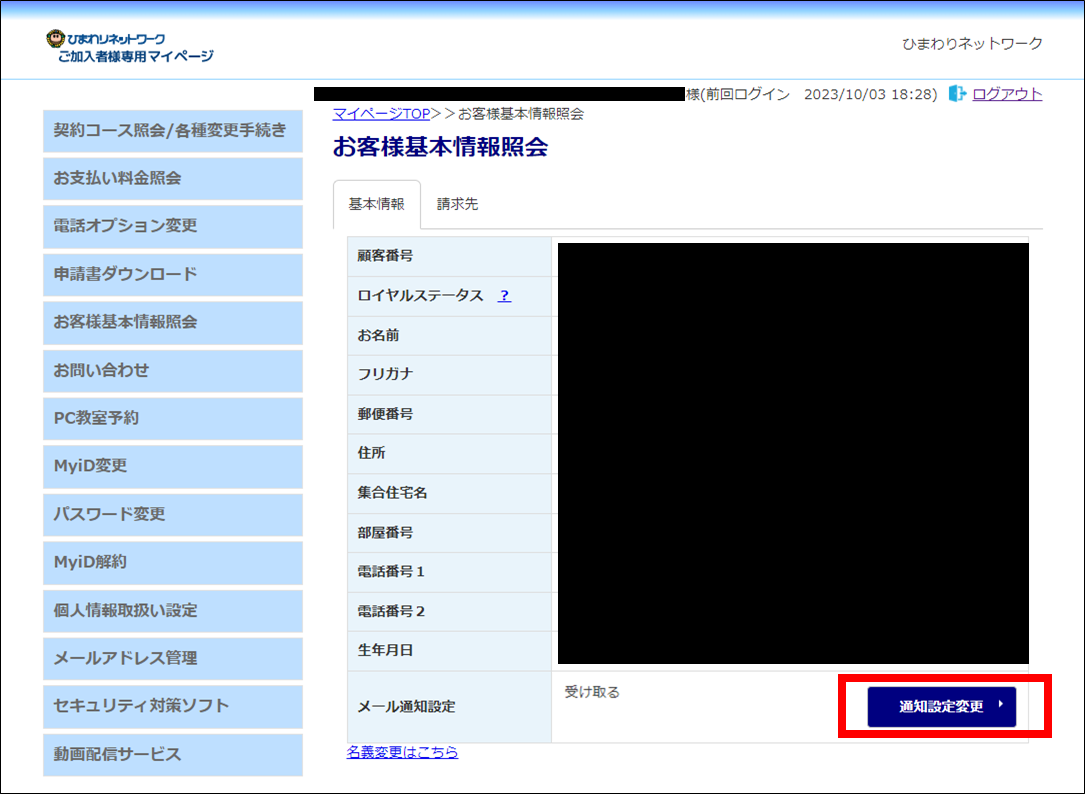Open PC教室予約 sidebar item
This screenshot has width=1085, height=795.
click(173, 419)
